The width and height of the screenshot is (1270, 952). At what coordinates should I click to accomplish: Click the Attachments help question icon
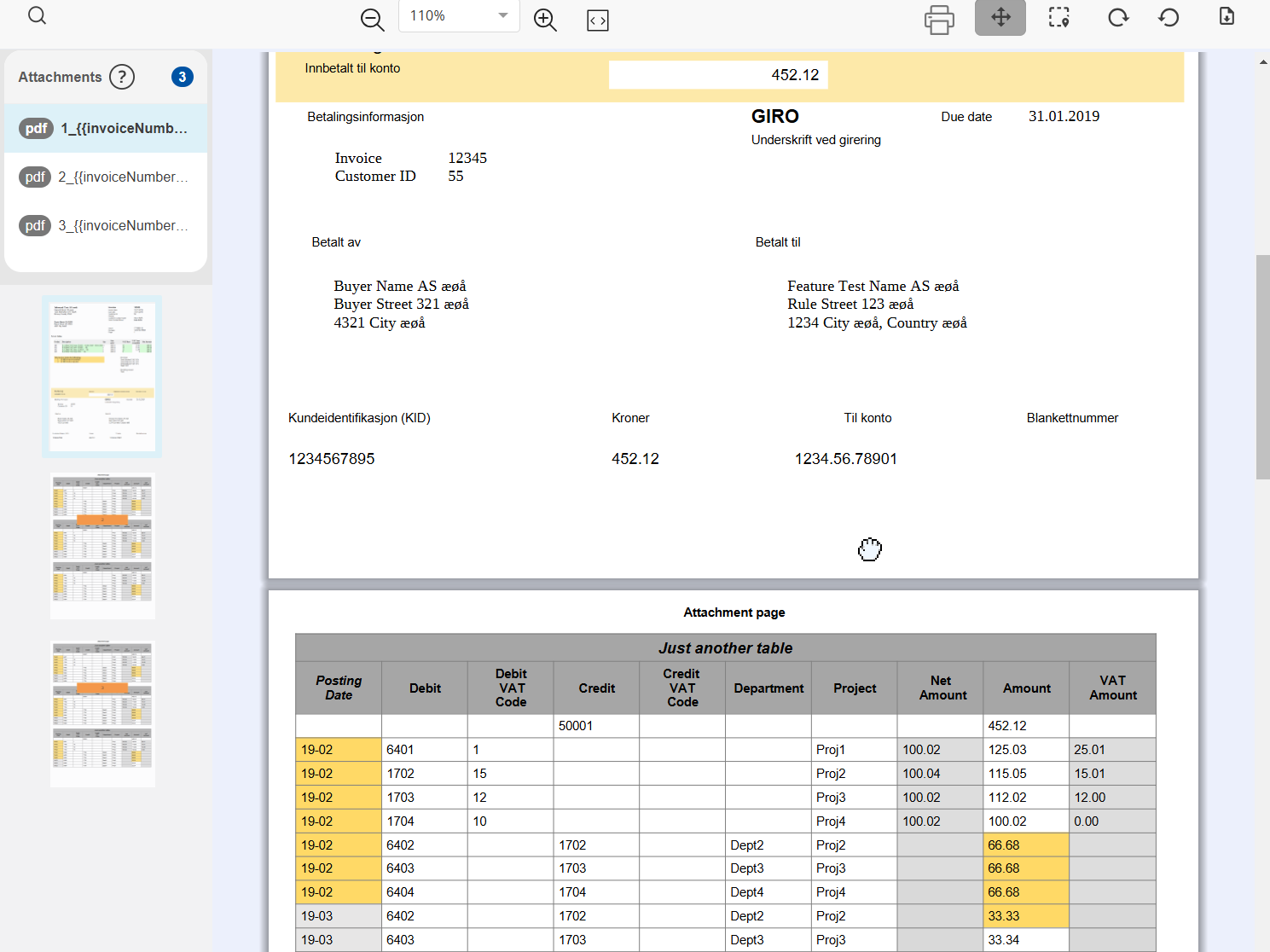click(x=122, y=77)
